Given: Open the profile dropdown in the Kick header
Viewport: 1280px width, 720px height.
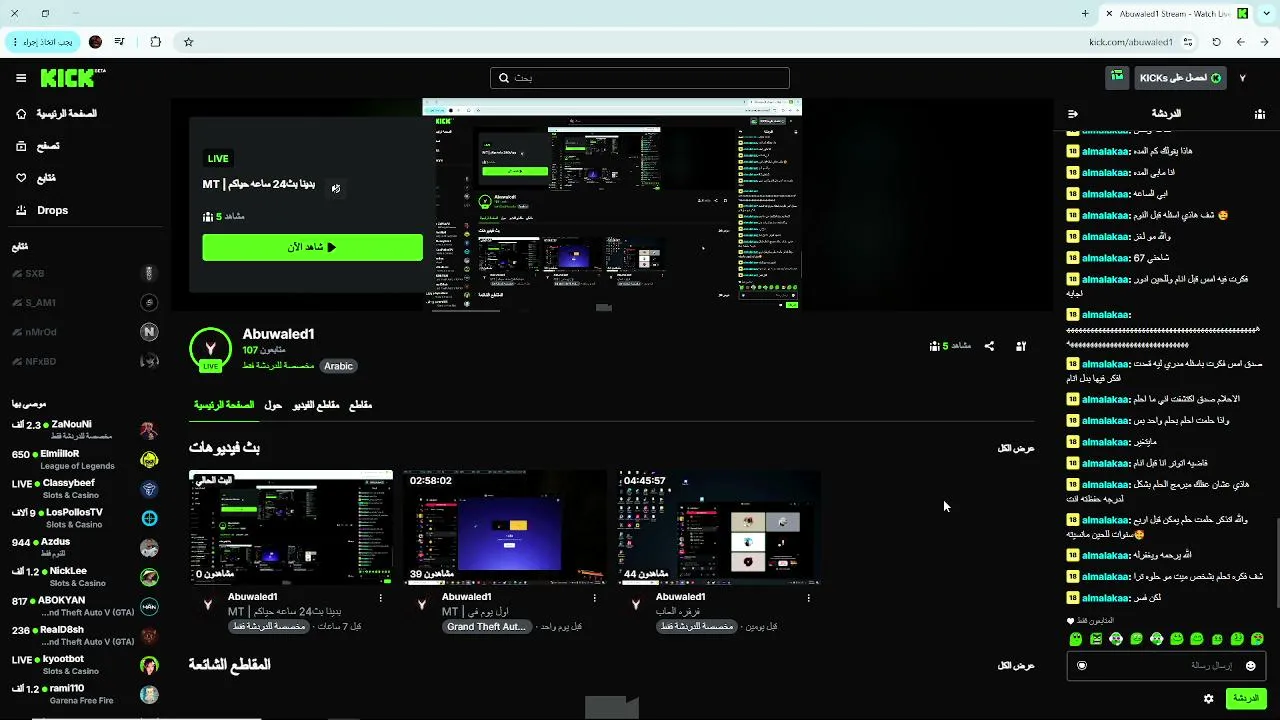Looking at the screenshot, I should click(1243, 78).
